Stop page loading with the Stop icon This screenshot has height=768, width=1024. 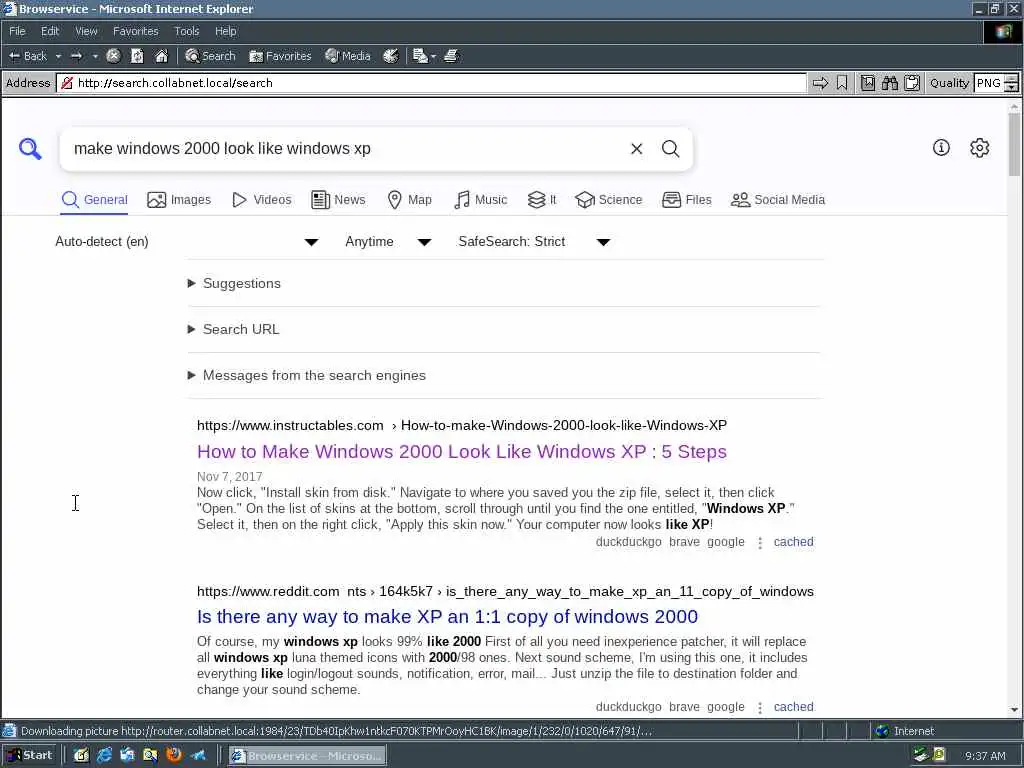coord(113,56)
